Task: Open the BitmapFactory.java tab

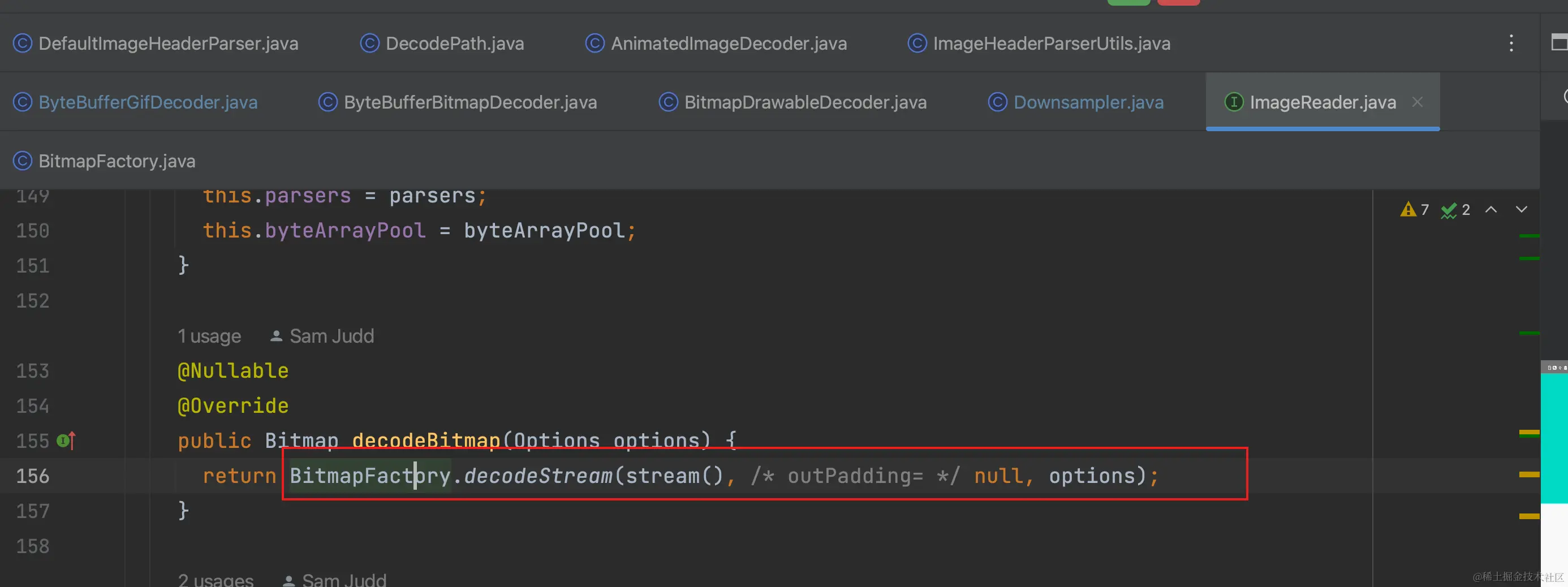Action: click(x=104, y=161)
